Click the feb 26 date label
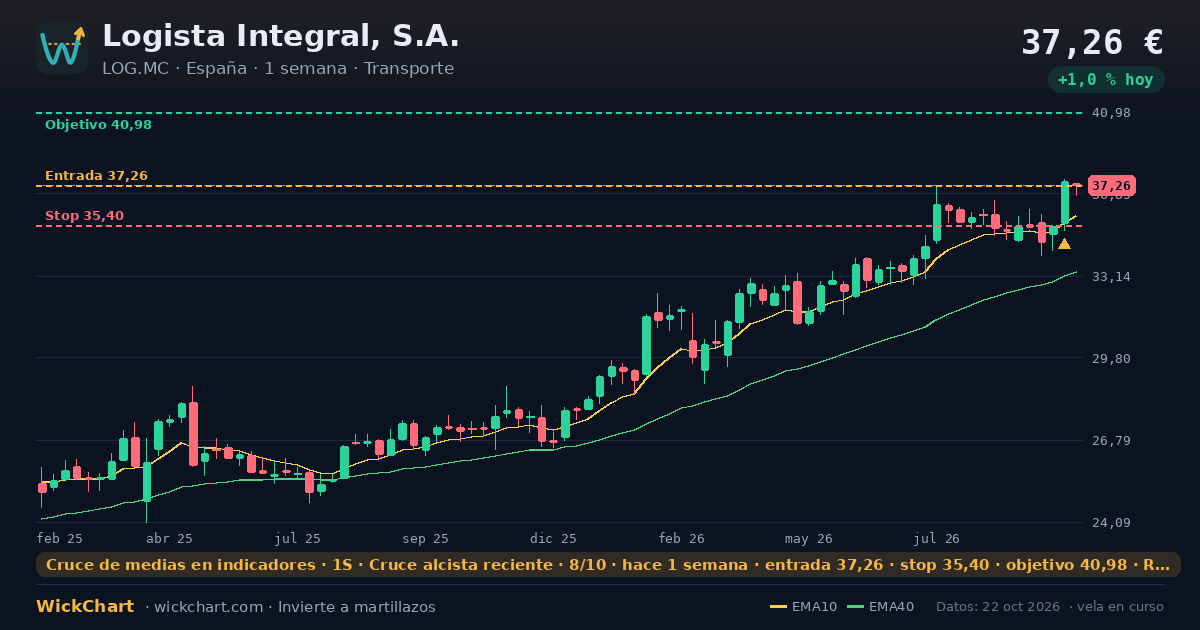 point(682,538)
